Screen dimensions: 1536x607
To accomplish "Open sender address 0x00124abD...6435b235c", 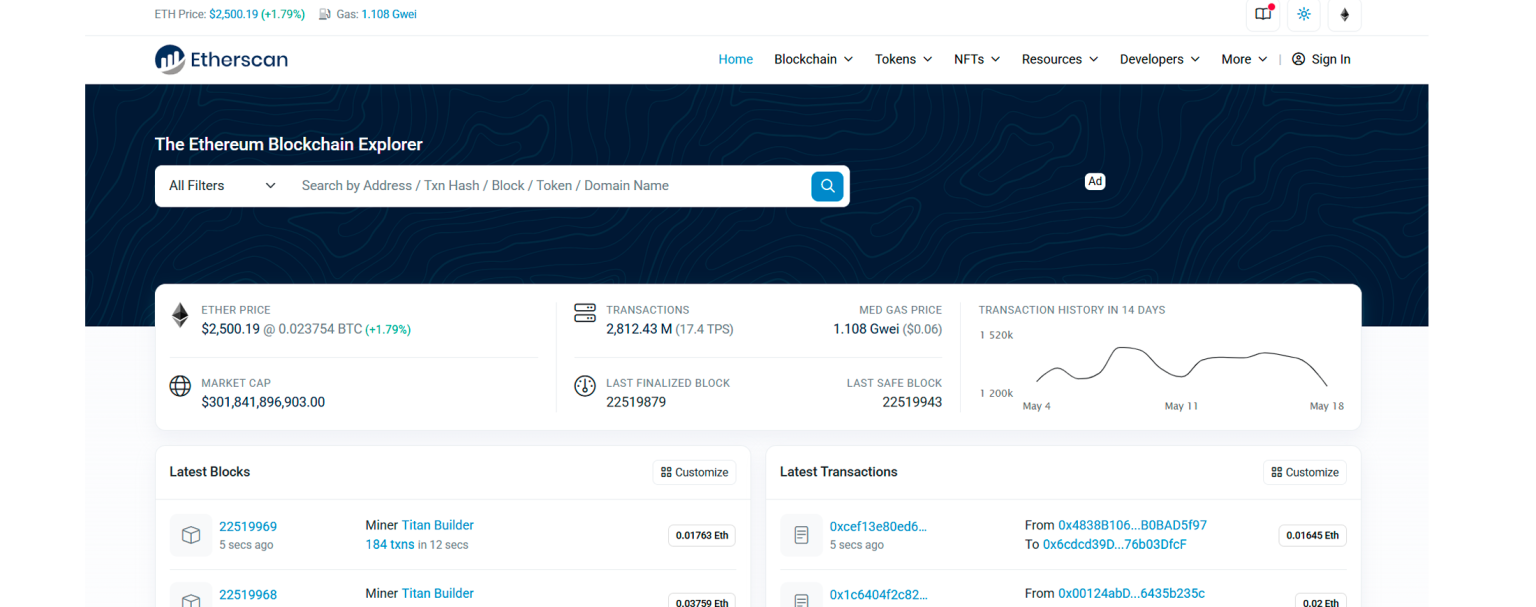I will coord(1131,593).
